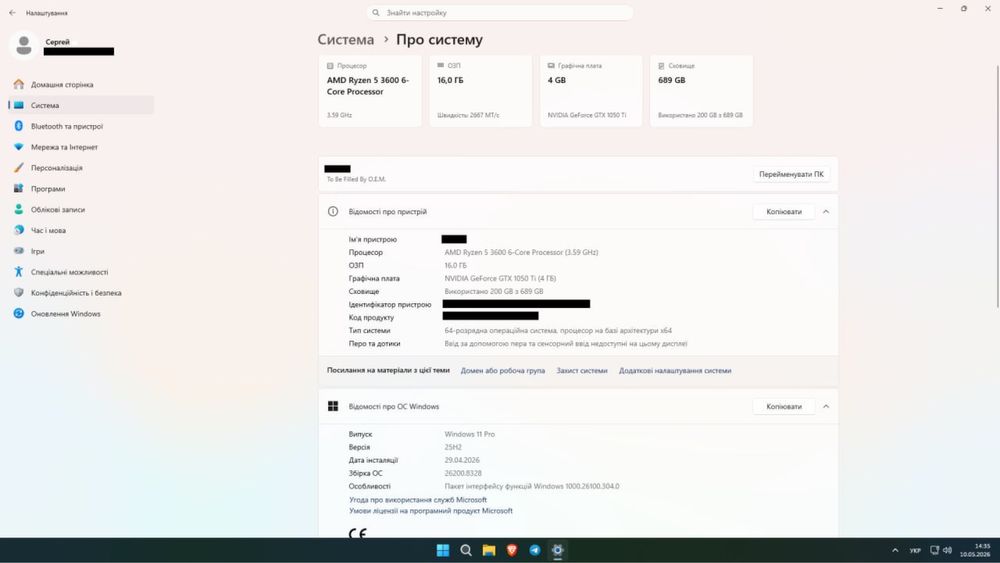Image resolution: width=1000 pixels, height=563 pixels.
Task: Collapse Відомості про пристрій section
Action: (x=826, y=212)
